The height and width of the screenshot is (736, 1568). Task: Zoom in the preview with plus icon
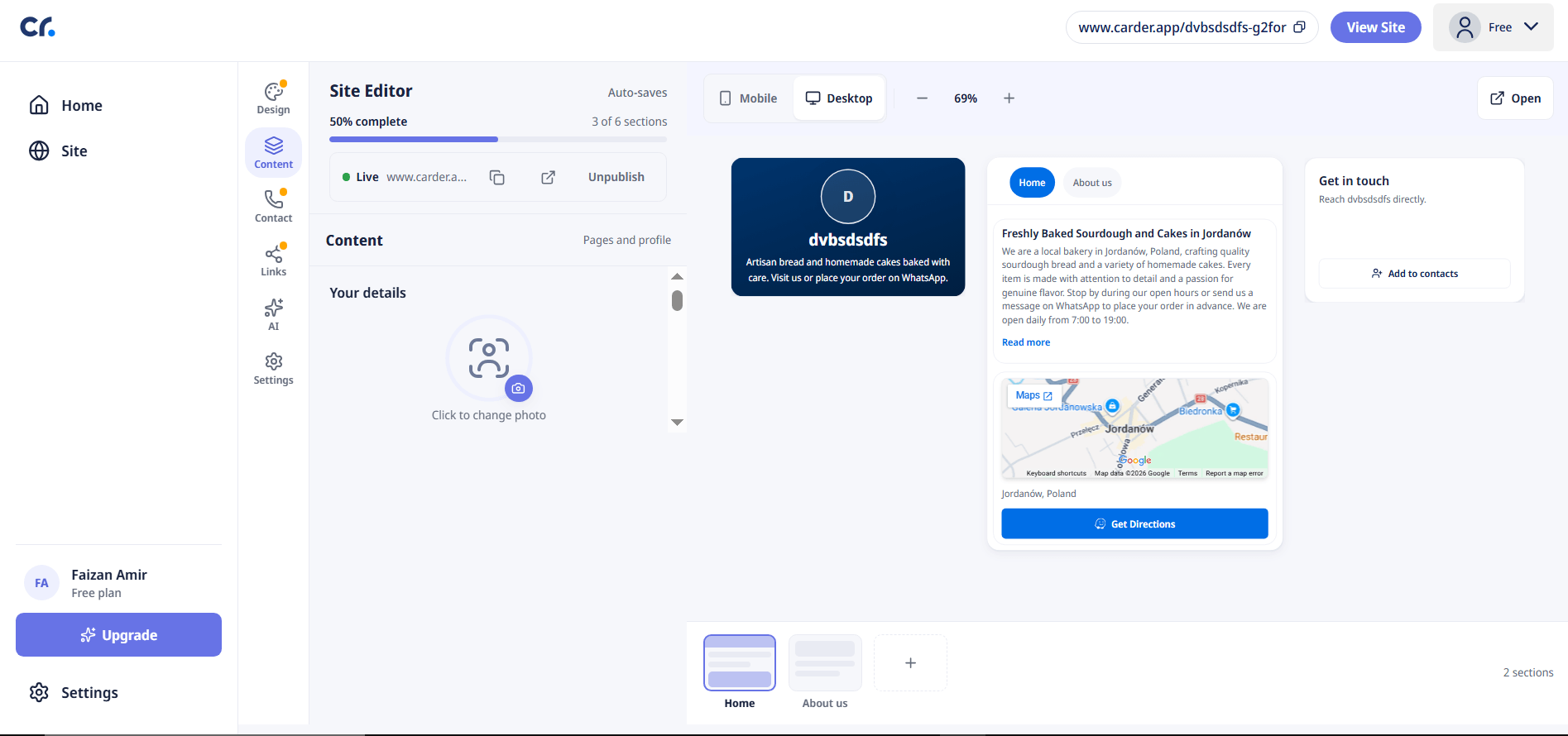click(x=1009, y=98)
